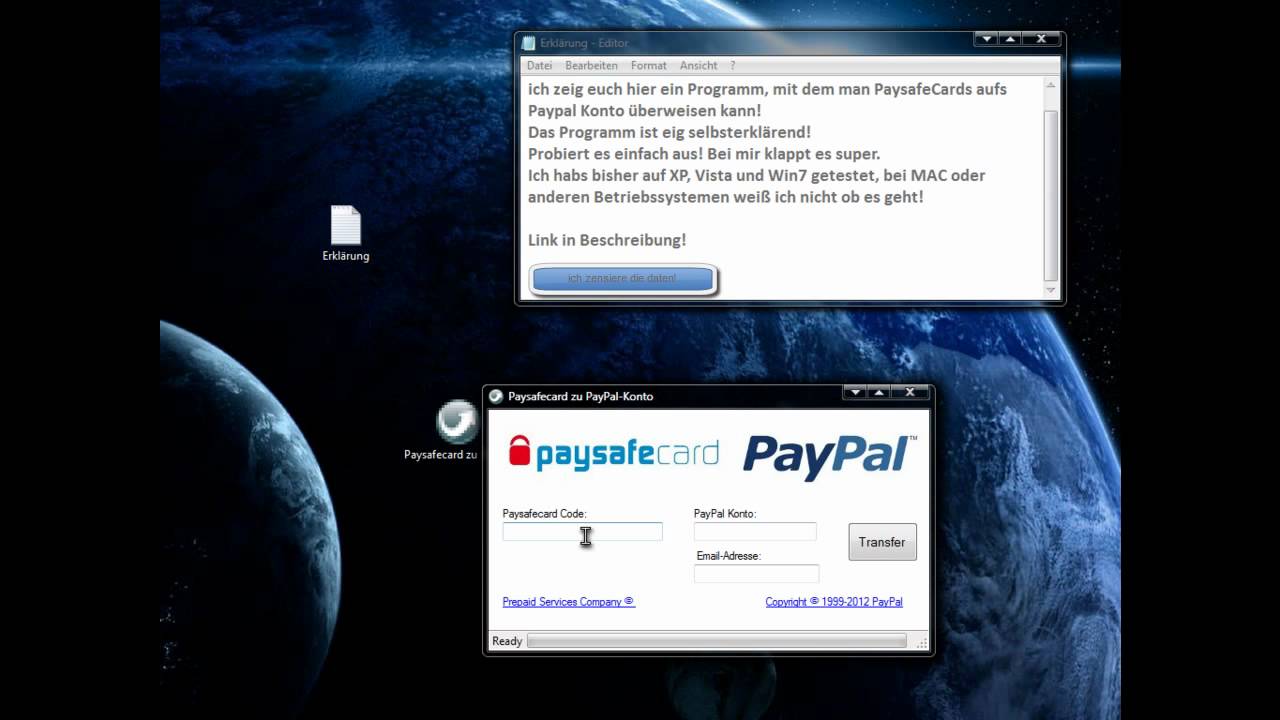Click the progress bar in status bar
1280x720 pixels.
pos(717,641)
